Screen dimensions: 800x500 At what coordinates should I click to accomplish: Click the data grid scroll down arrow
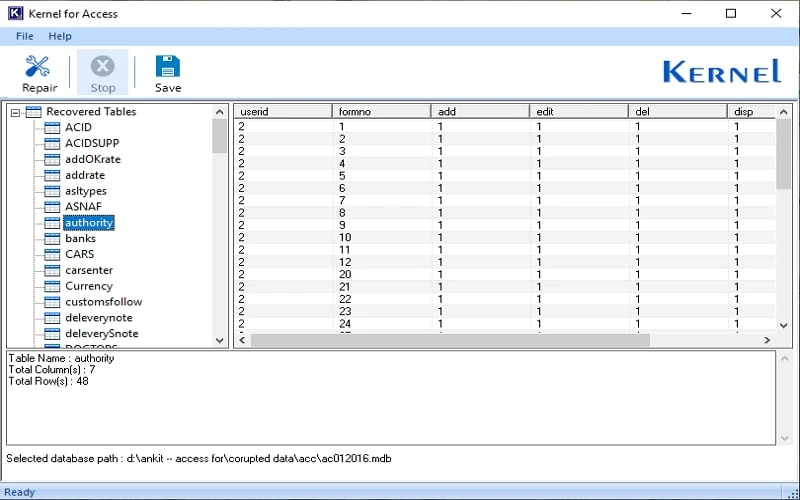(x=784, y=325)
